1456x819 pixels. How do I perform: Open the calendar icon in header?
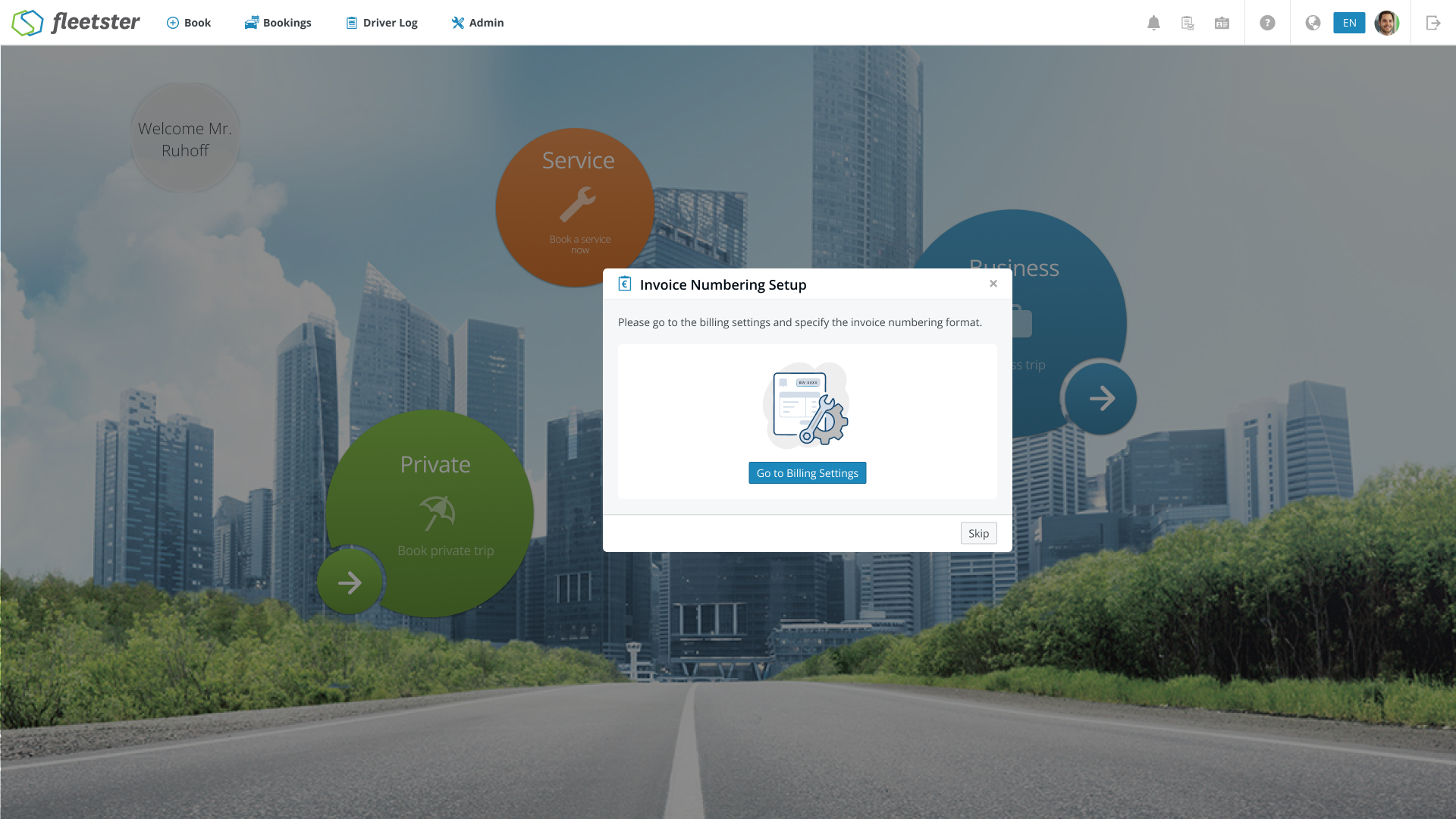click(x=1222, y=23)
